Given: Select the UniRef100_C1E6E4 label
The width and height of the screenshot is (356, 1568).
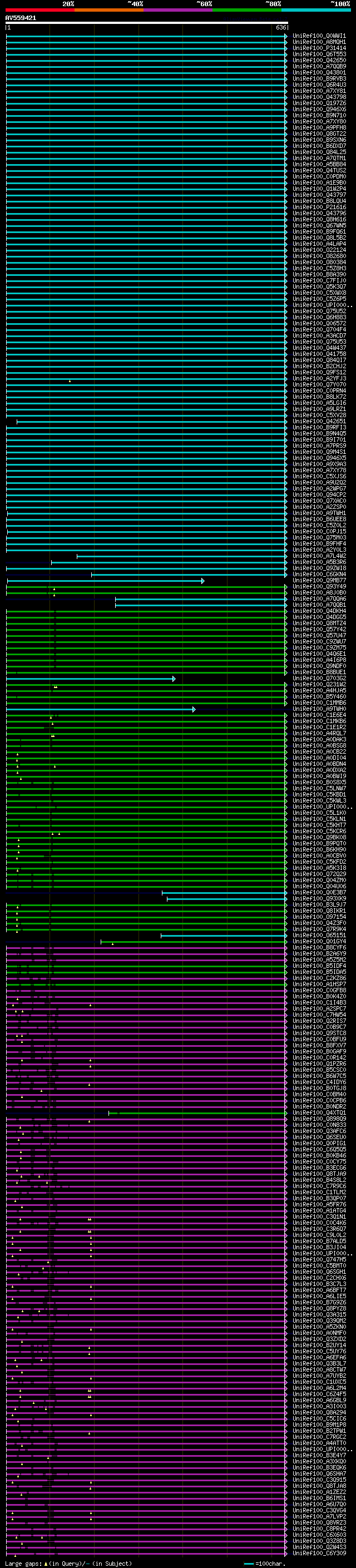Looking at the screenshot, I should pos(319,715).
